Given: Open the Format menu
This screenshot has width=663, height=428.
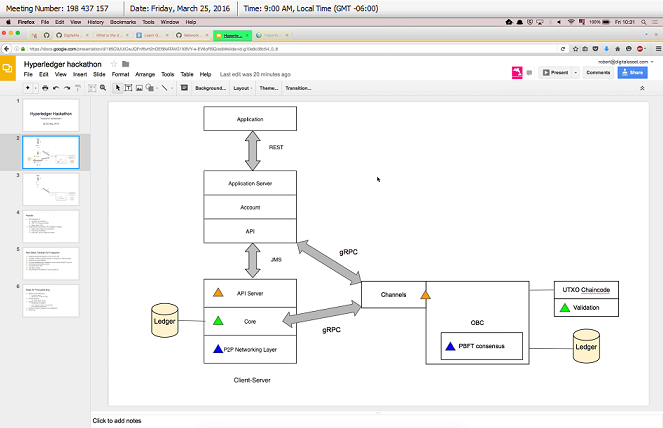Looking at the screenshot, I should point(121,74).
